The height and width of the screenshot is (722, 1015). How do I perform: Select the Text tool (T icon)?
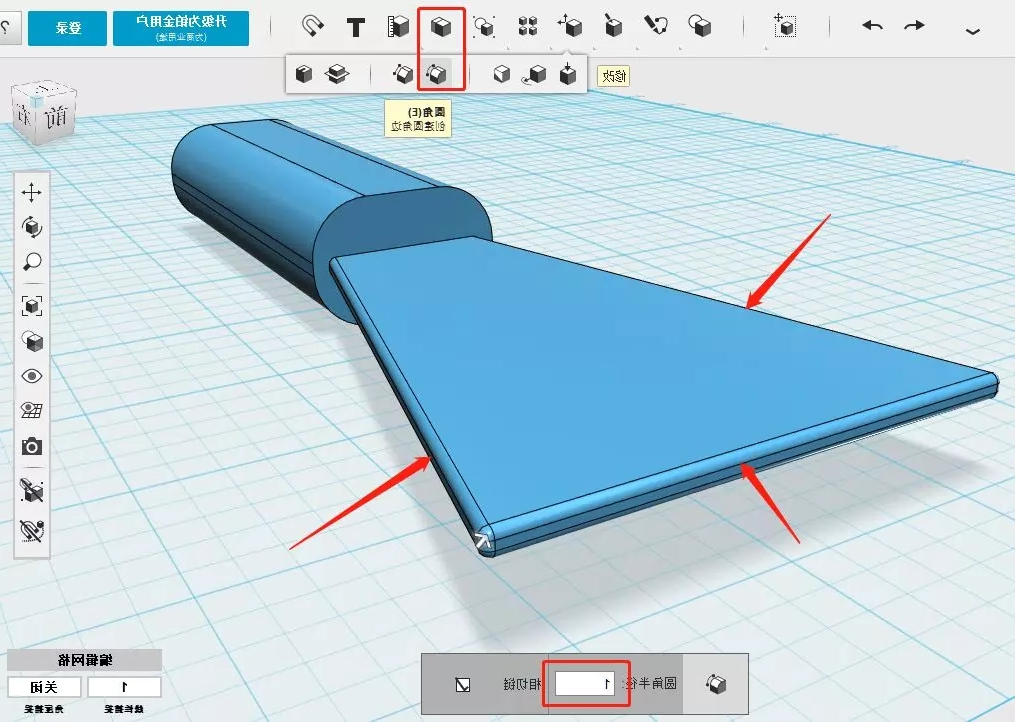[355, 27]
